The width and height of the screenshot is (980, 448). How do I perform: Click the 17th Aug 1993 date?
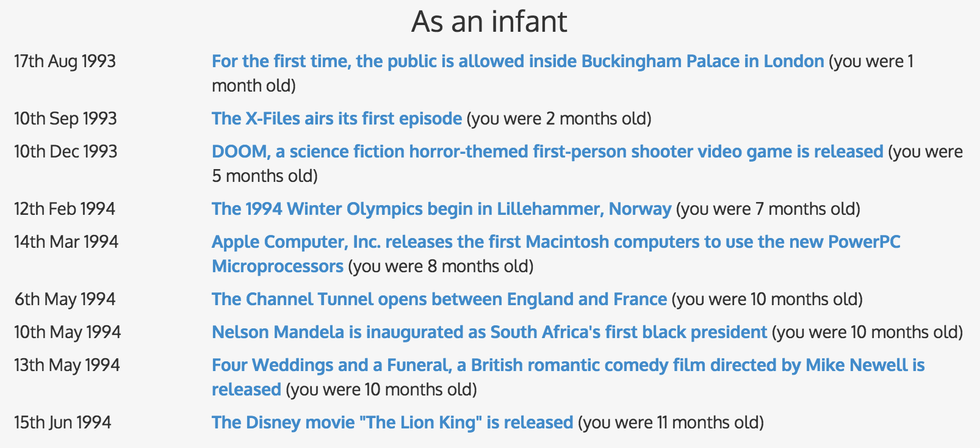click(x=65, y=61)
